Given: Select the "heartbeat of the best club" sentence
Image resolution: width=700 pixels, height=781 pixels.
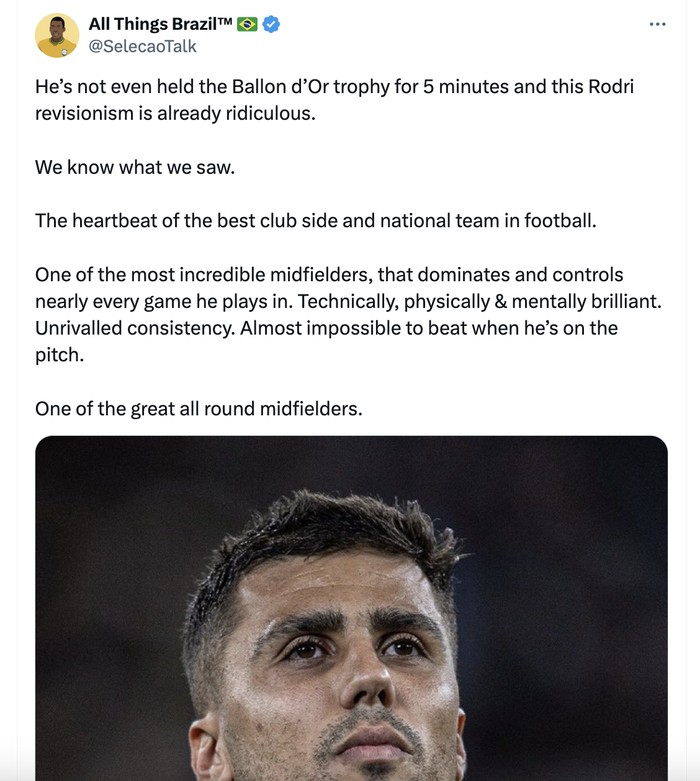Looking at the screenshot, I should 315,220.
